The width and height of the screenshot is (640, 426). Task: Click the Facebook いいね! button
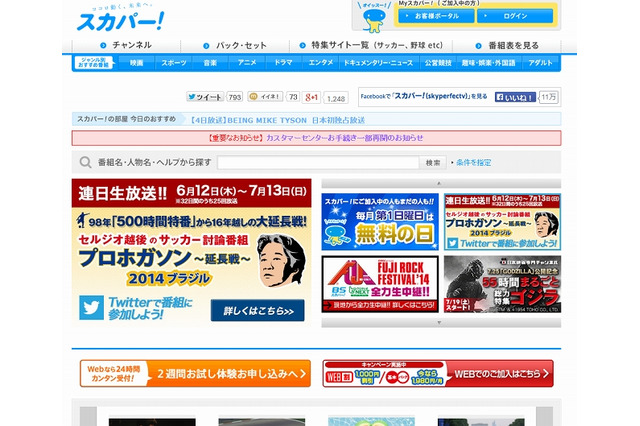515,97
